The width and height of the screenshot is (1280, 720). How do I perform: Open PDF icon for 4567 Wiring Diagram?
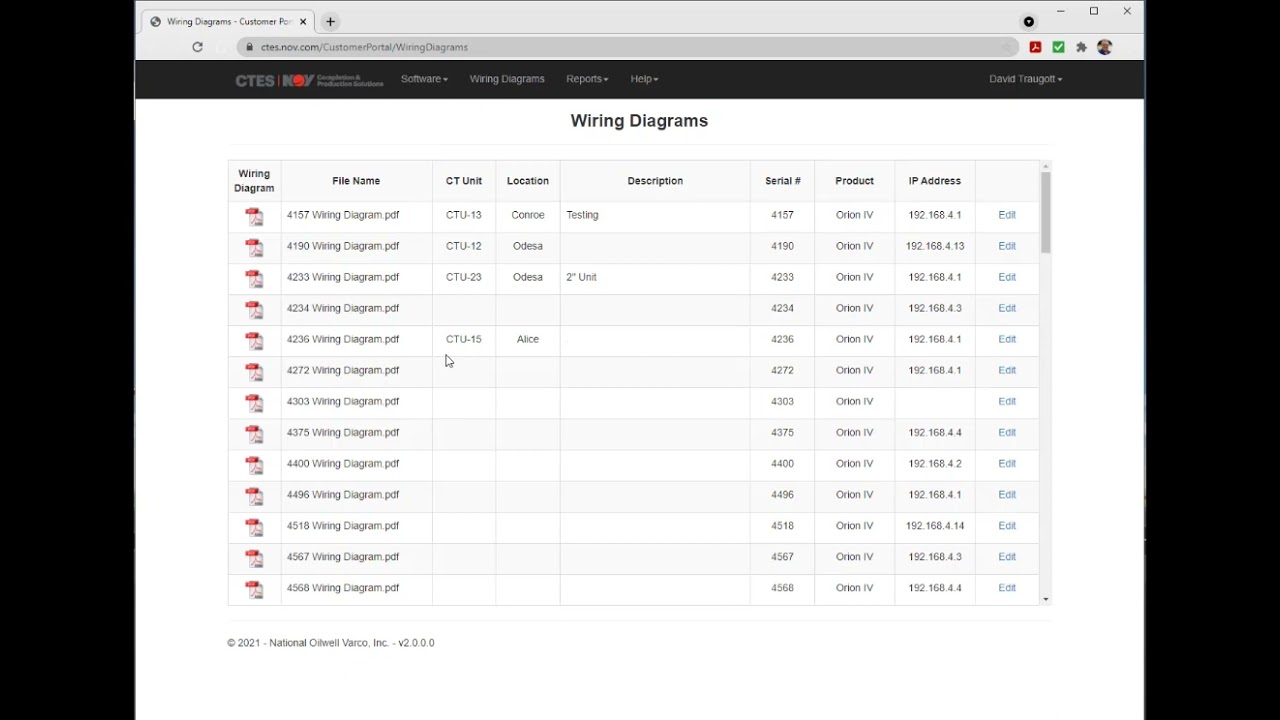(x=254, y=557)
